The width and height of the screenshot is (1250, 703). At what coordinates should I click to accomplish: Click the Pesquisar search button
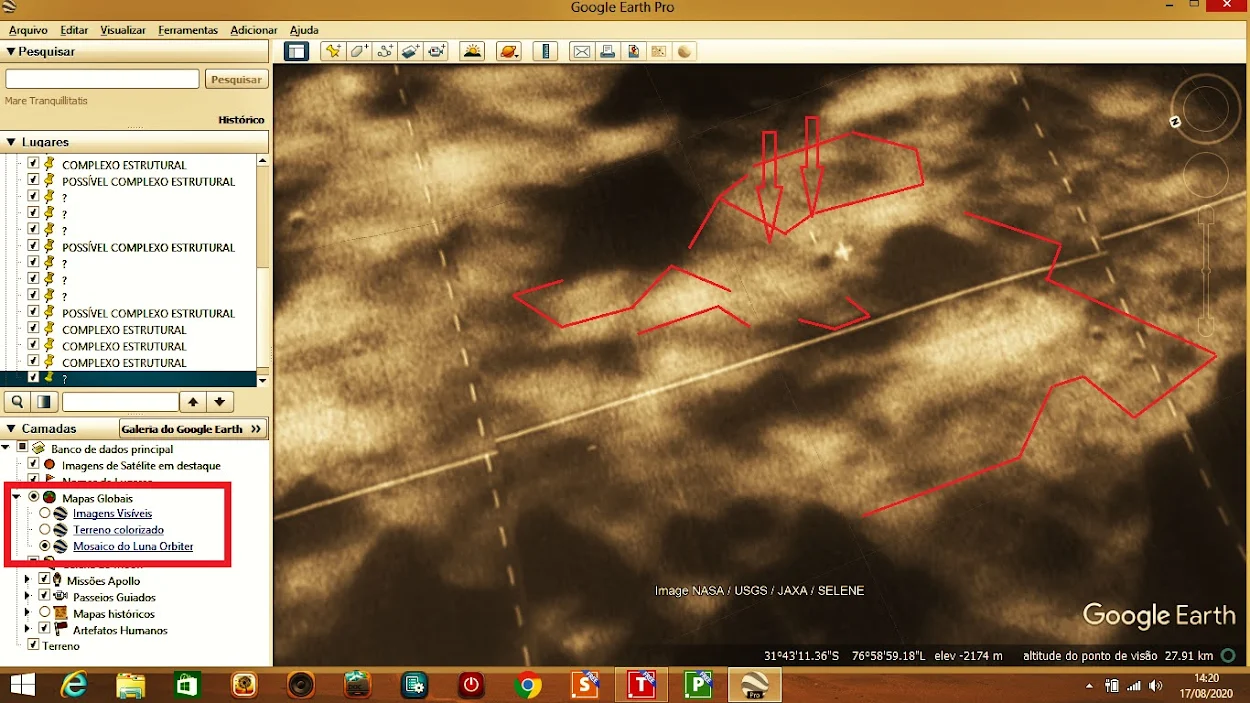[237, 79]
